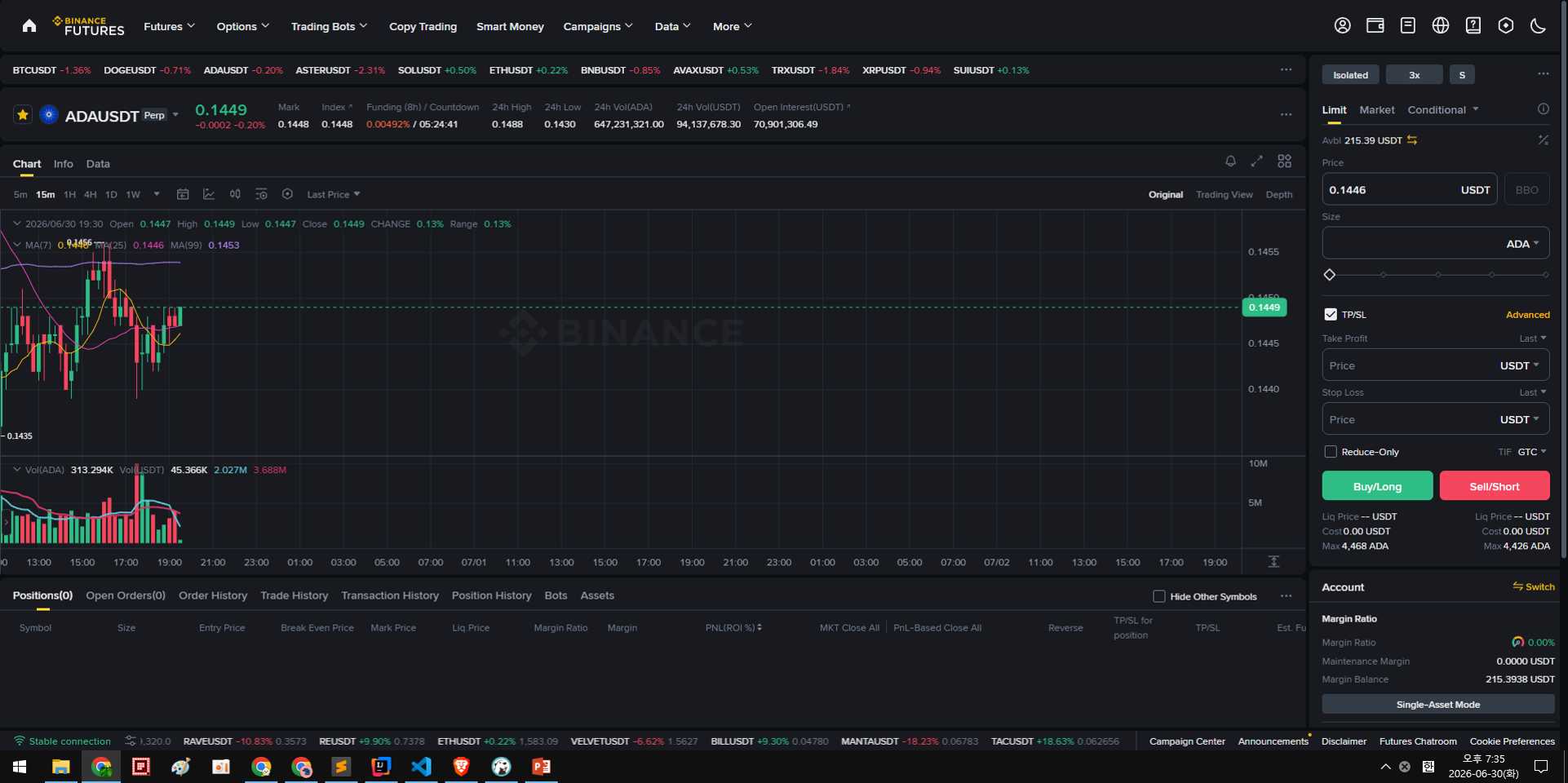The image size is (1568, 783).
Task: Open the candlestick chart style icon
Action: pos(235,194)
